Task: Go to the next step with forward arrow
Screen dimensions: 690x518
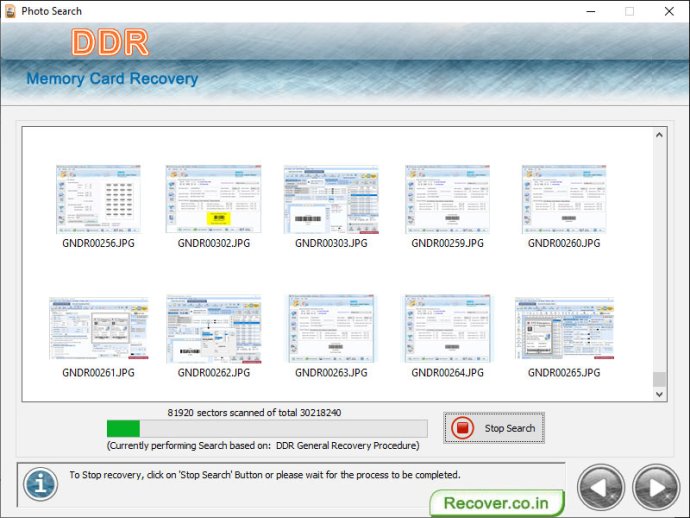Action: coord(656,488)
